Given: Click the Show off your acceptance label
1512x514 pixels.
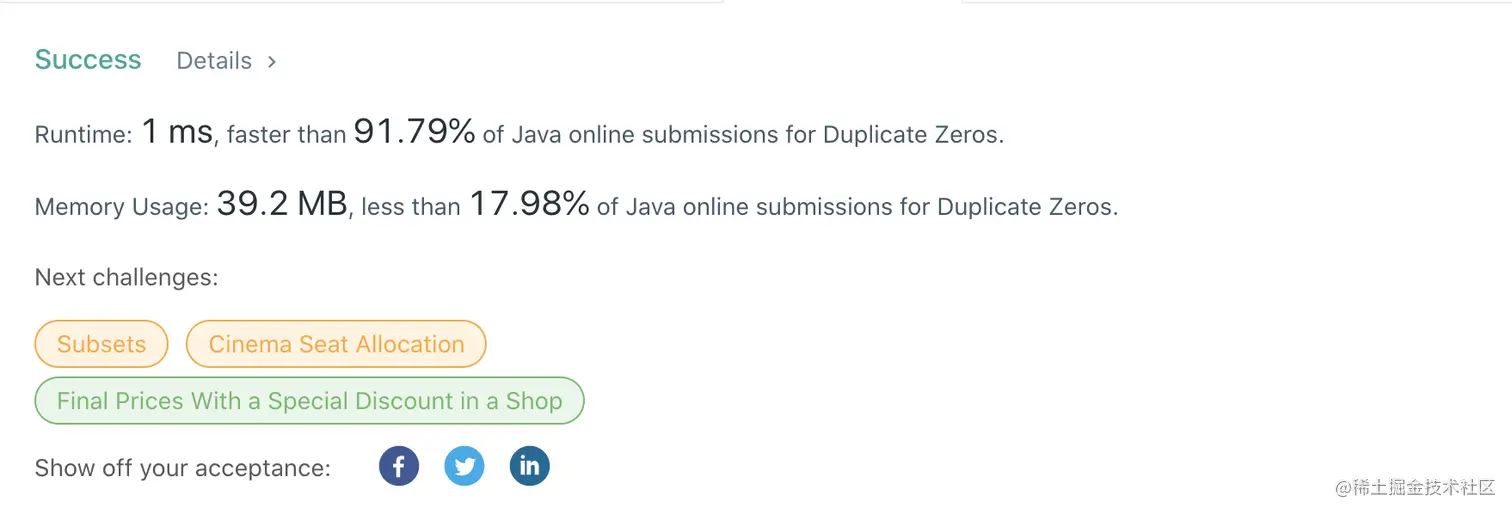Looking at the screenshot, I should tap(183, 468).
